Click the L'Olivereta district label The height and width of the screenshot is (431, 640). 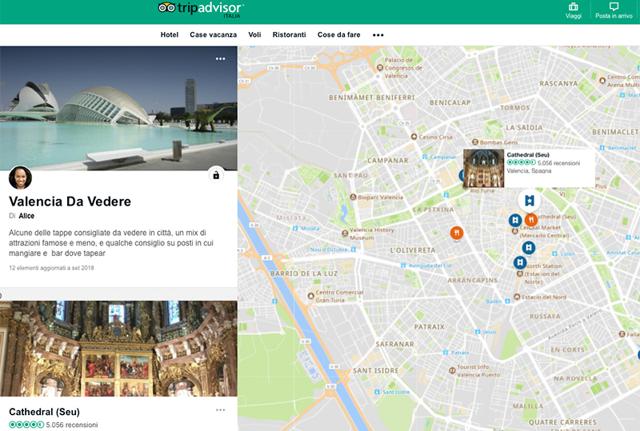tap(413, 250)
